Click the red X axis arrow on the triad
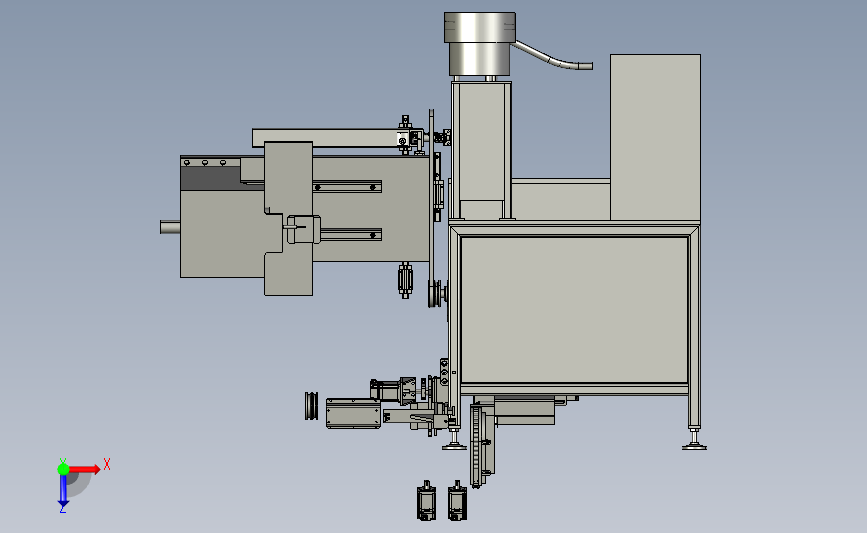Screen dimensions: 867x533 (85, 469)
